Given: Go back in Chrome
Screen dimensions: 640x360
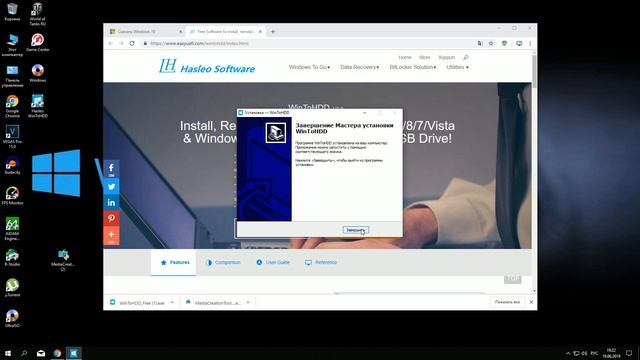Looking at the screenshot, I should pyautogui.click(x=110, y=43).
